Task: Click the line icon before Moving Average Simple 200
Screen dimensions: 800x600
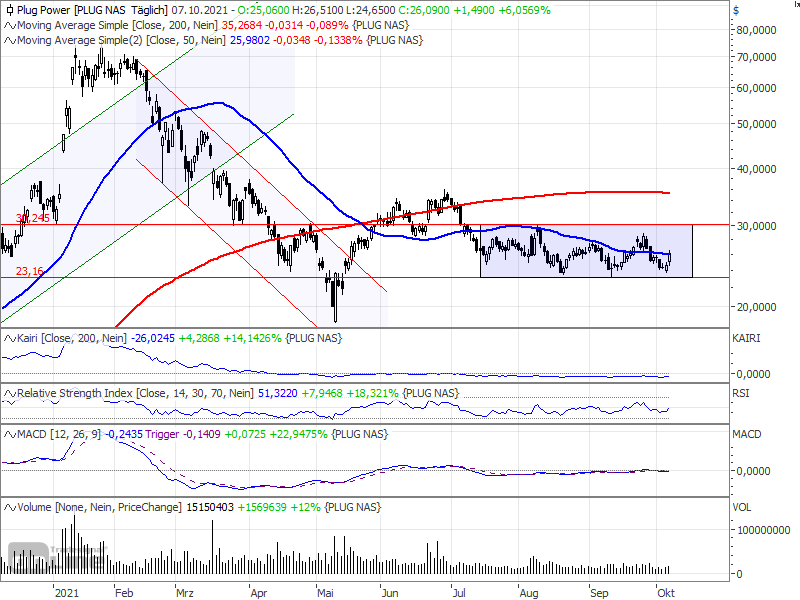Action: click(x=10, y=25)
